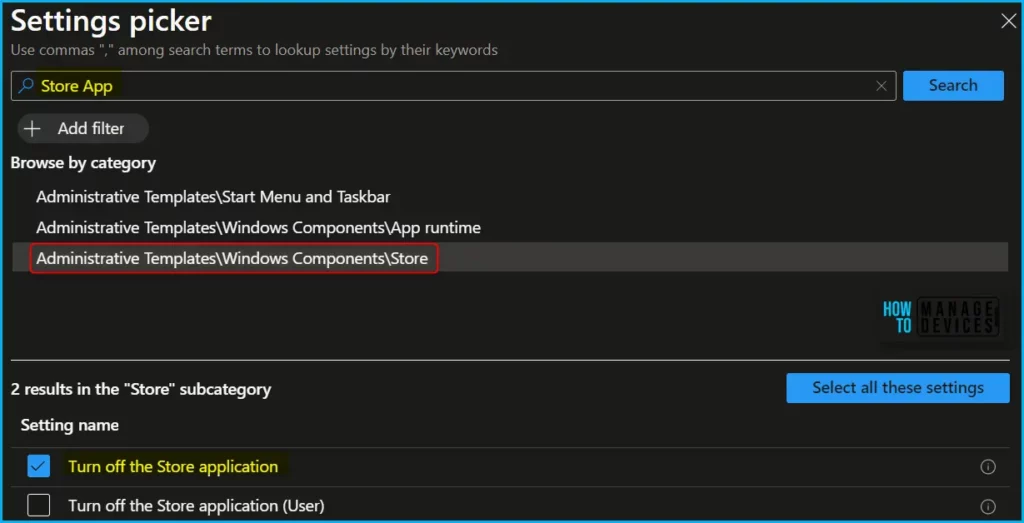Click the 2 results in Store subcategory text
This screenshot has height=523, width=1024.
(140, 390)
